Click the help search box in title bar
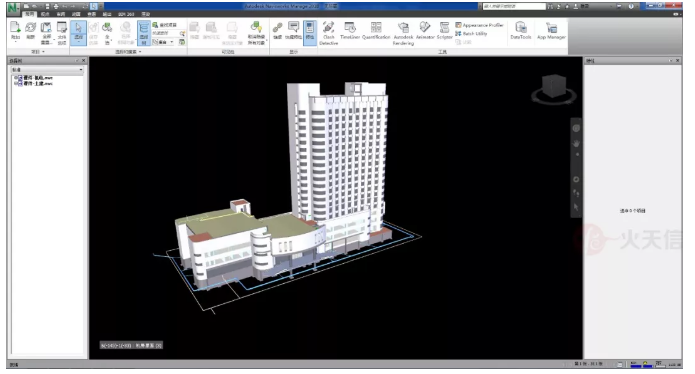This screenshot has width=695, height=374. coord(514,6)
